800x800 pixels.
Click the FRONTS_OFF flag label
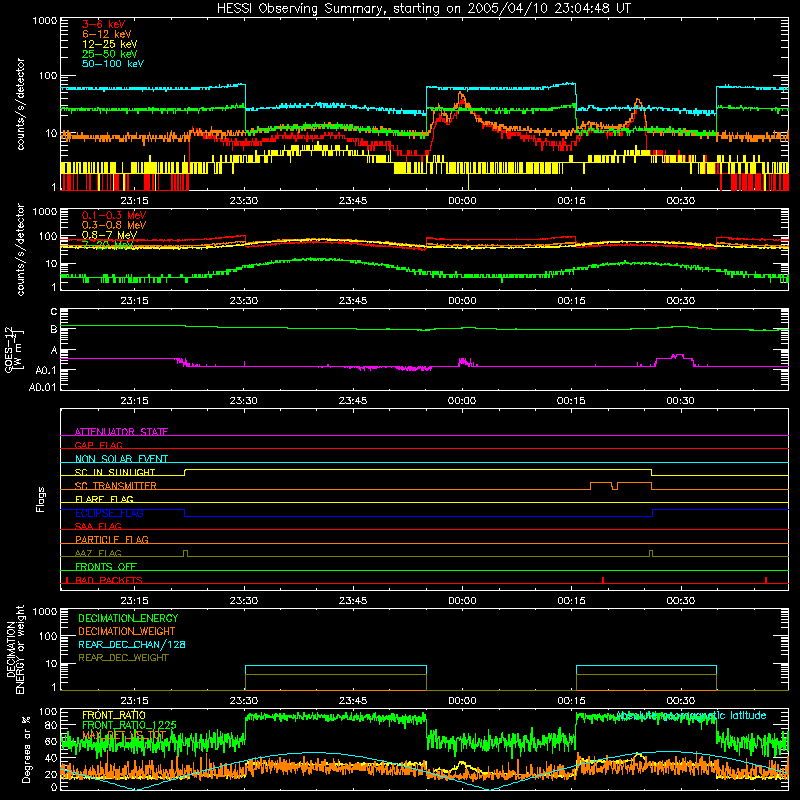point(106,566)
